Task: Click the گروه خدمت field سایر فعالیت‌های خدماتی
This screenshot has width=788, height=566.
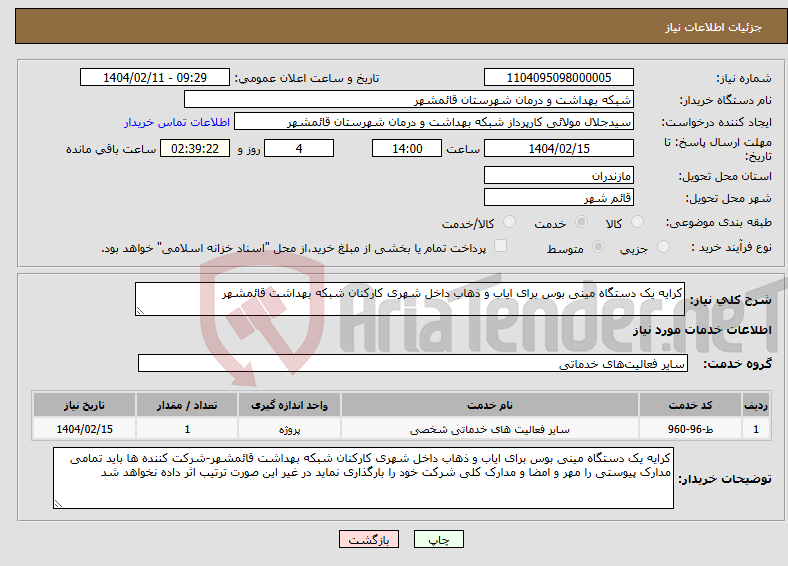Action: pos(413,363)
